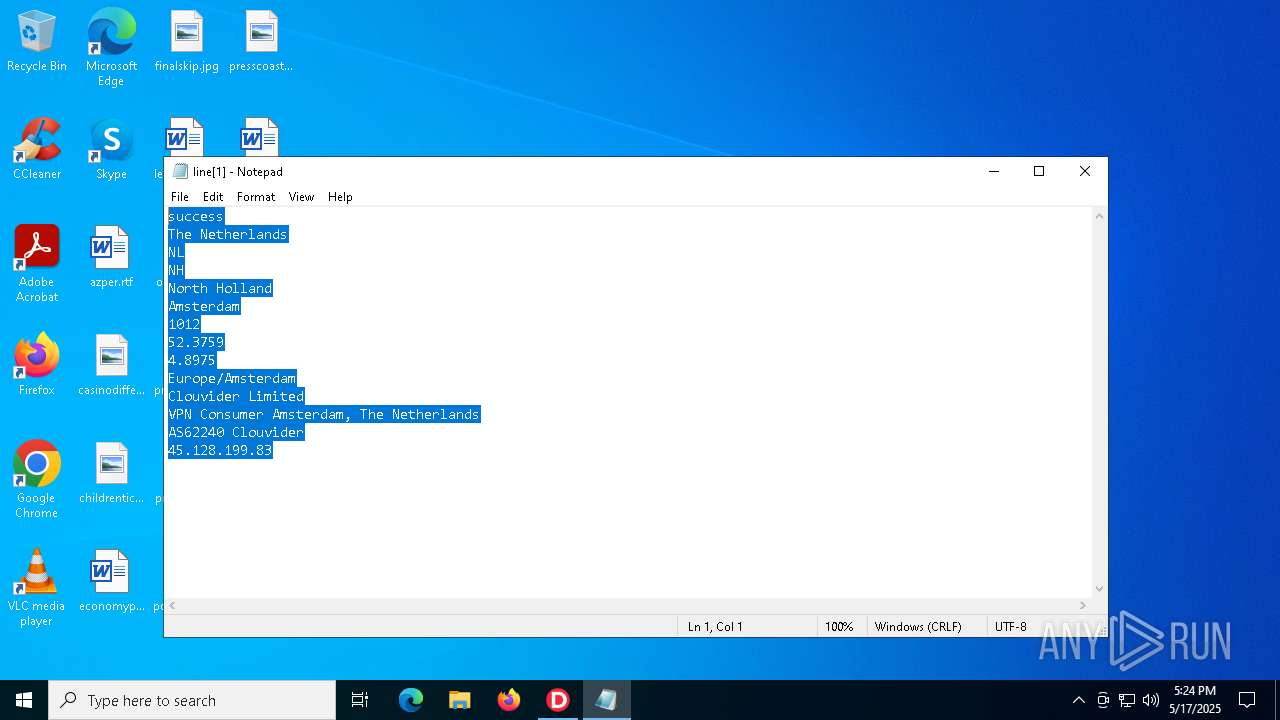
Task: Open the Help menu in Notepad
Action: pyautogui.click(x=340, y=197)
